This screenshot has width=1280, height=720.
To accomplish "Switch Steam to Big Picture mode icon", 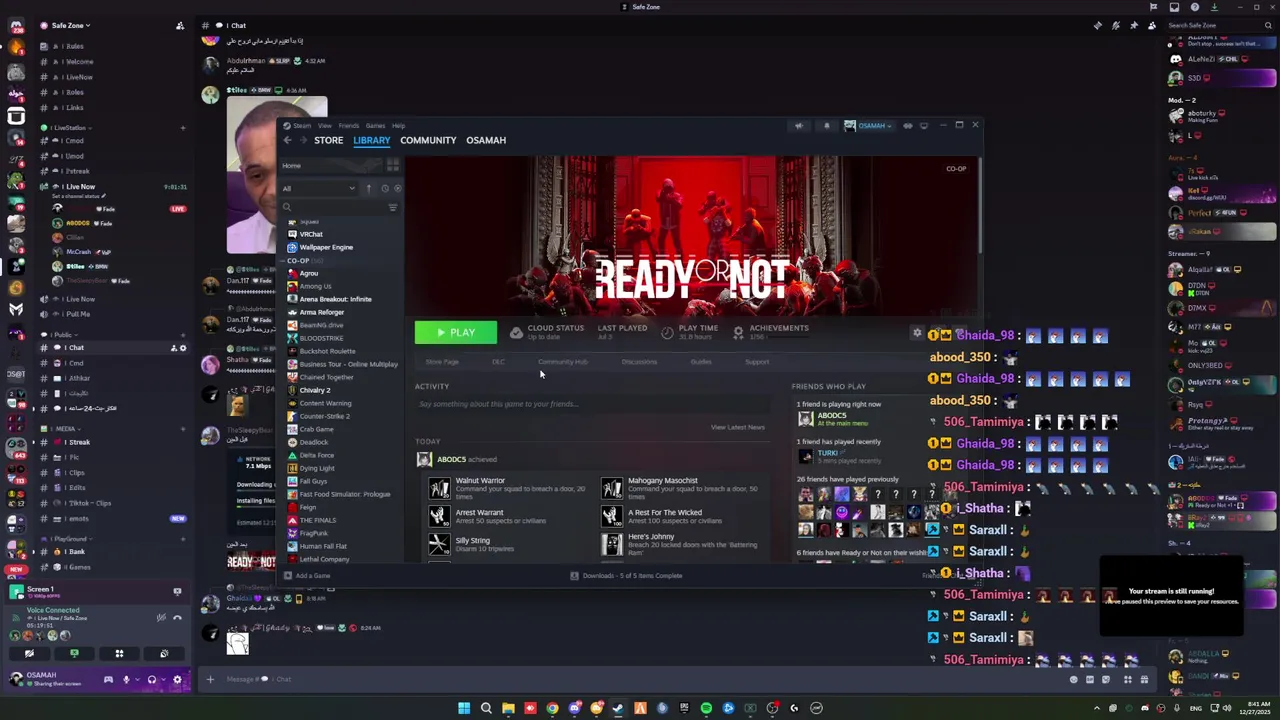I will (x=923, y=126).
